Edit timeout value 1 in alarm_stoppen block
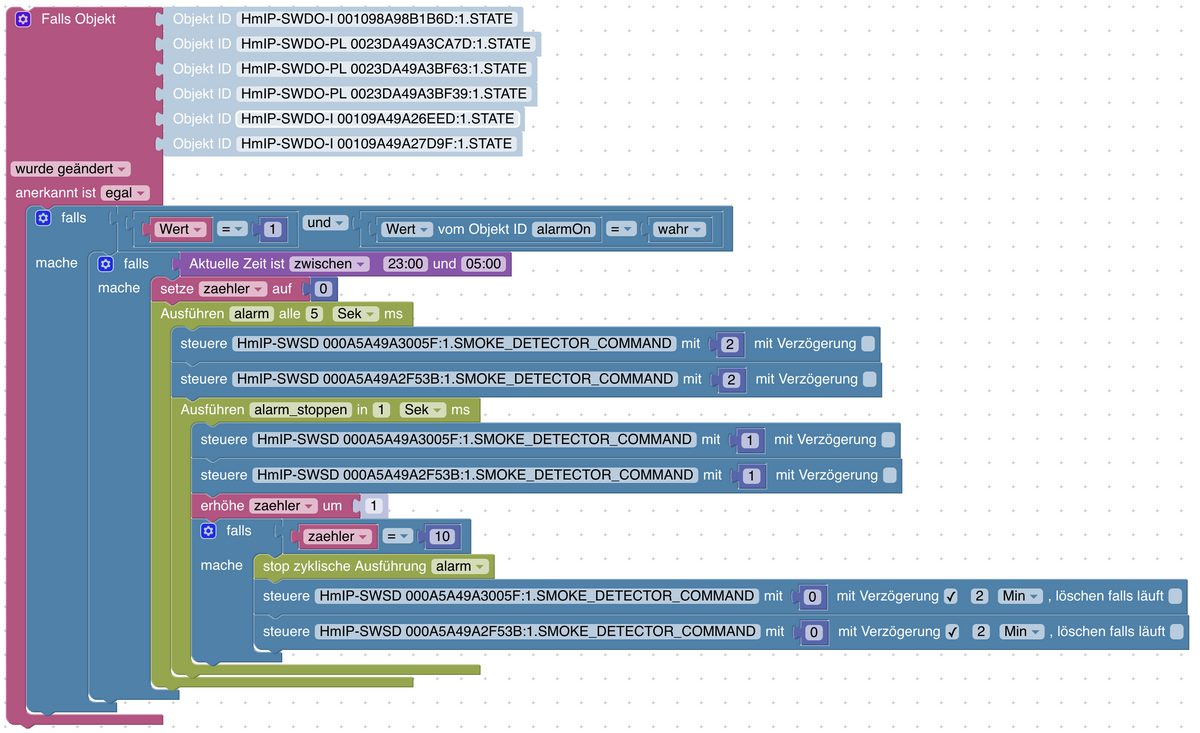Screen dimensions: 1200x733 click(x=381, y=410)
